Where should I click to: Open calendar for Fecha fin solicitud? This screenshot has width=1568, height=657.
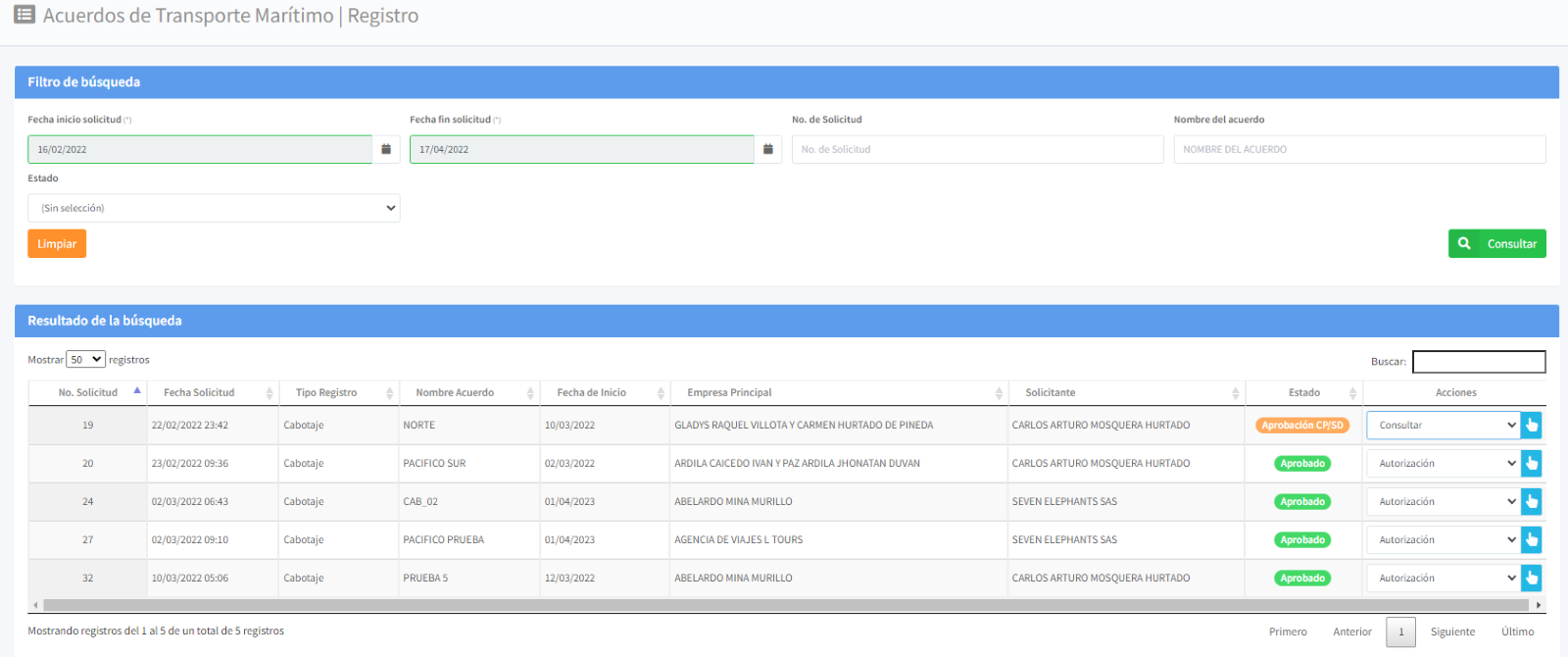pyautogui.click(x=768, y=149)
